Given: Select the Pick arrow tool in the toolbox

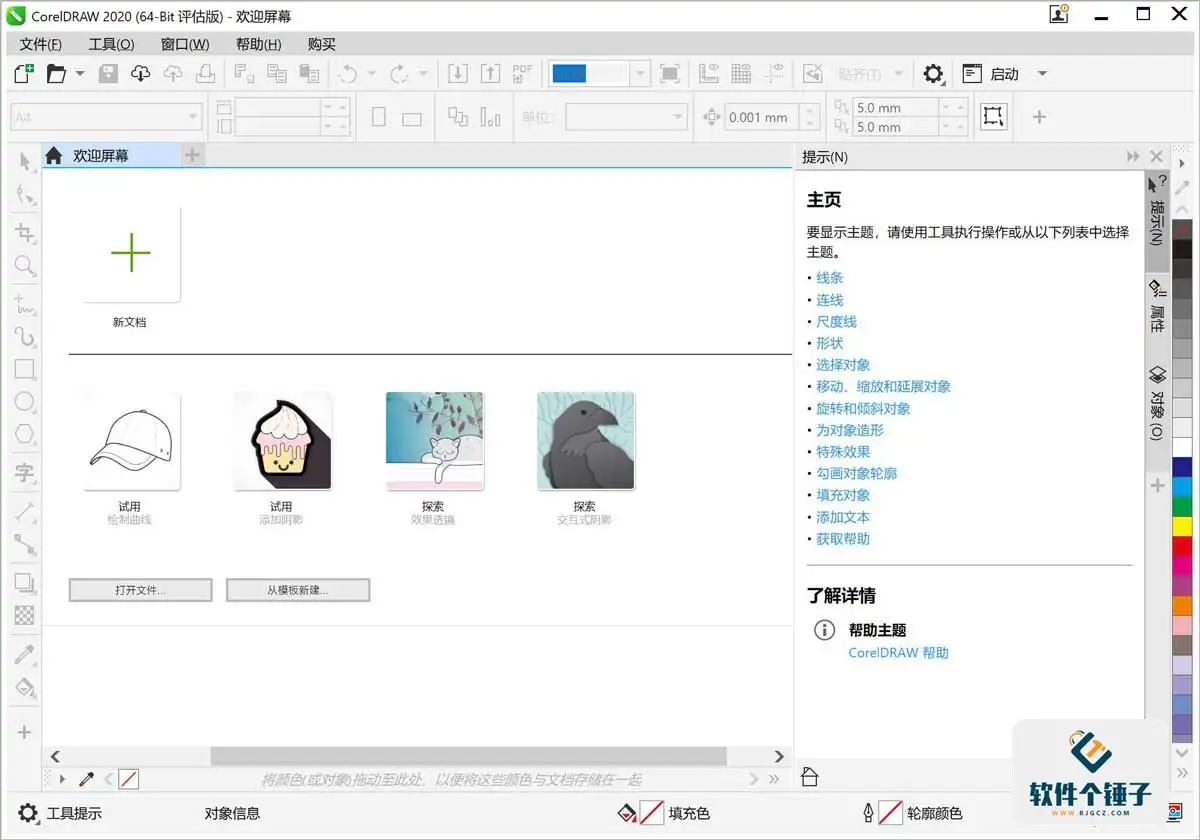Looking at the screenshot, I should (25, 162).
